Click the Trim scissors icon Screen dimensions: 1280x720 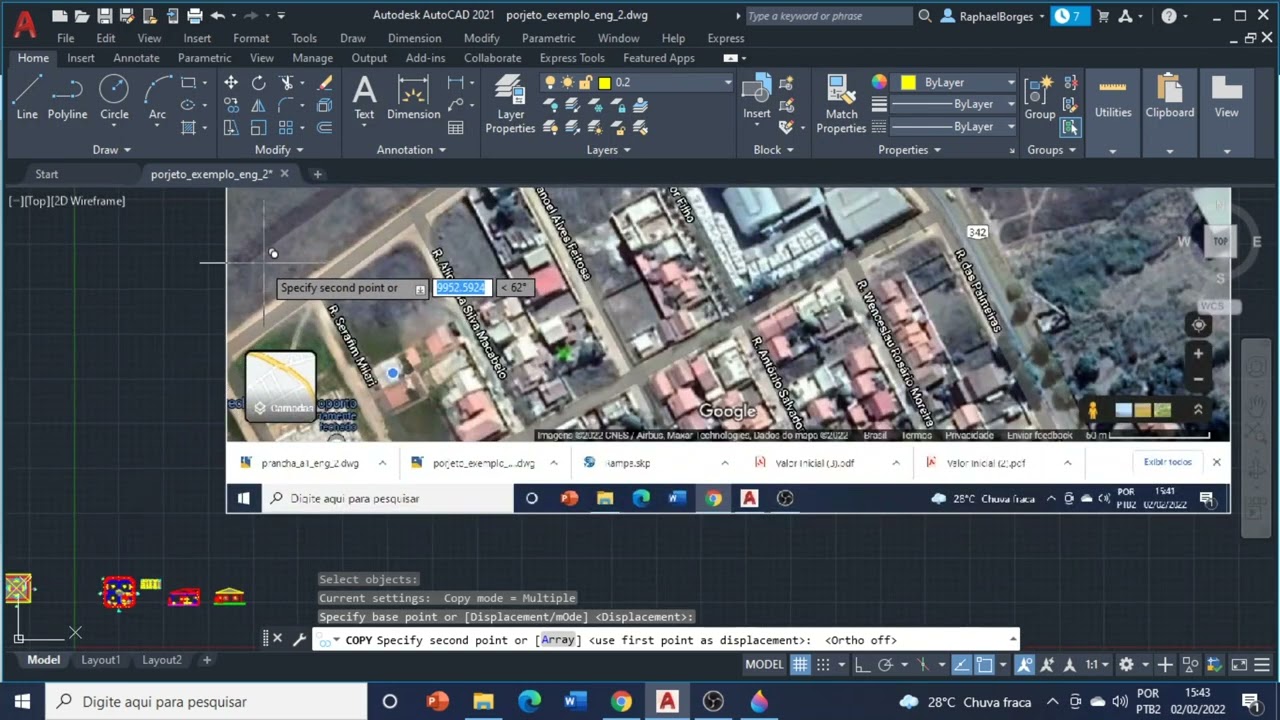pos(287,83)
